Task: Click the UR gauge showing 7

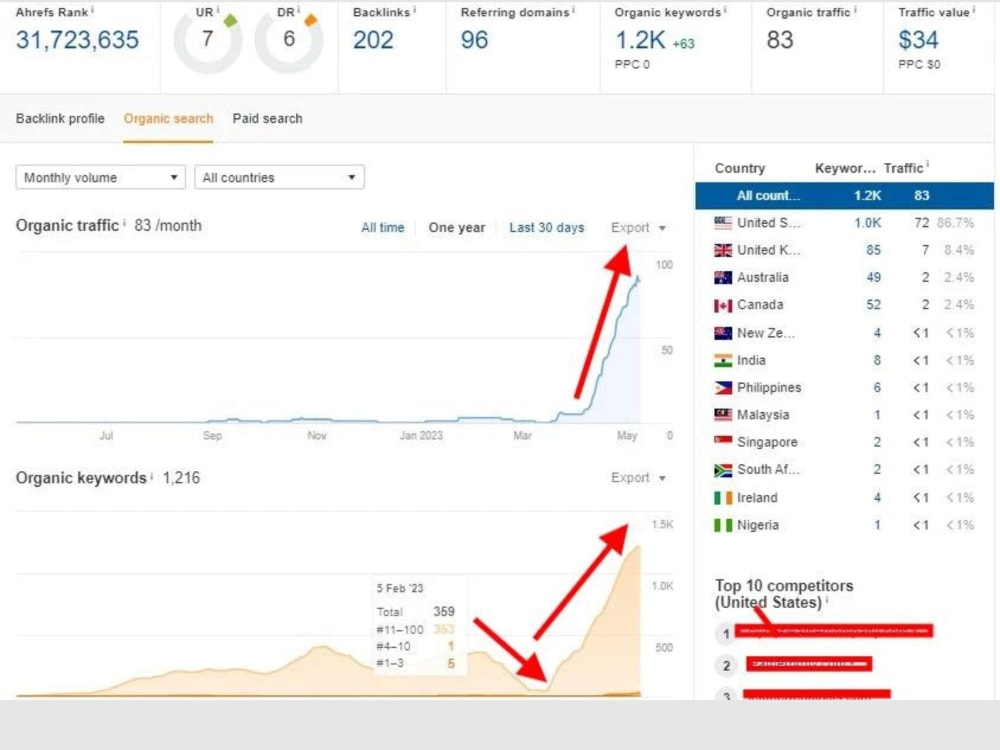Action: pos(208,40)
